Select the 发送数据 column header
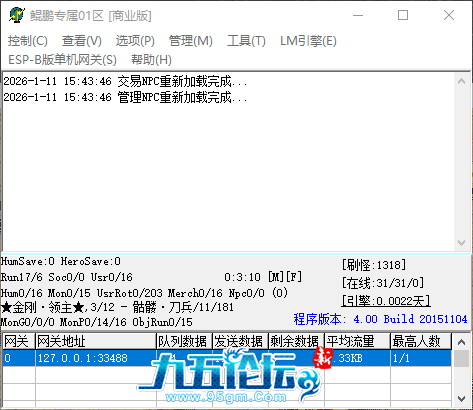This screenshot has width=473, height=410. (x=240, y=341)
